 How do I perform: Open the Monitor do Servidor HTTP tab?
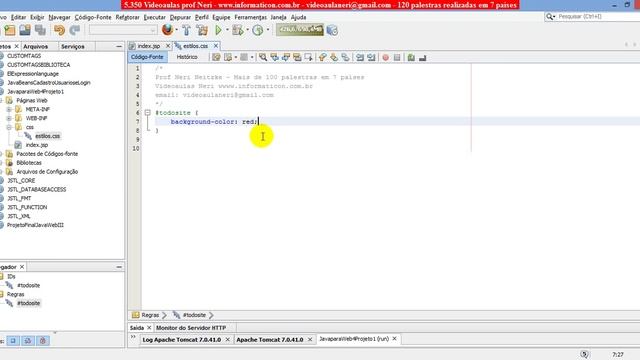click(x=191, y=328)
